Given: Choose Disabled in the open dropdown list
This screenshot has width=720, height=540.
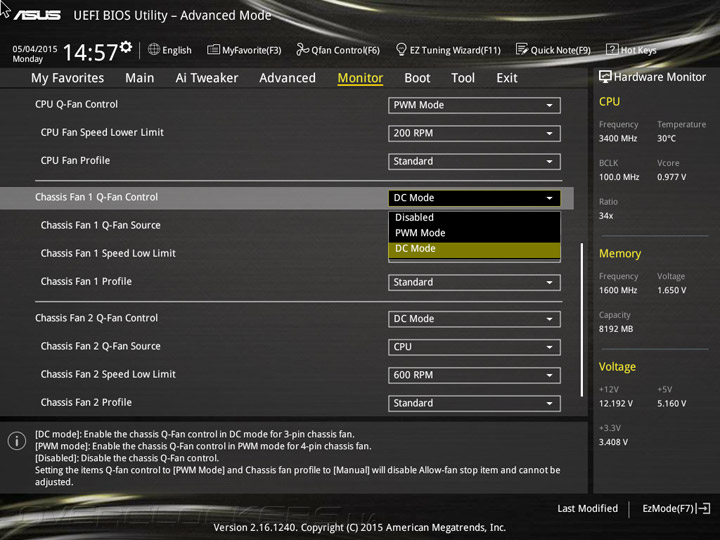Looking at the screenshot, I should click(x=474, y=218).
